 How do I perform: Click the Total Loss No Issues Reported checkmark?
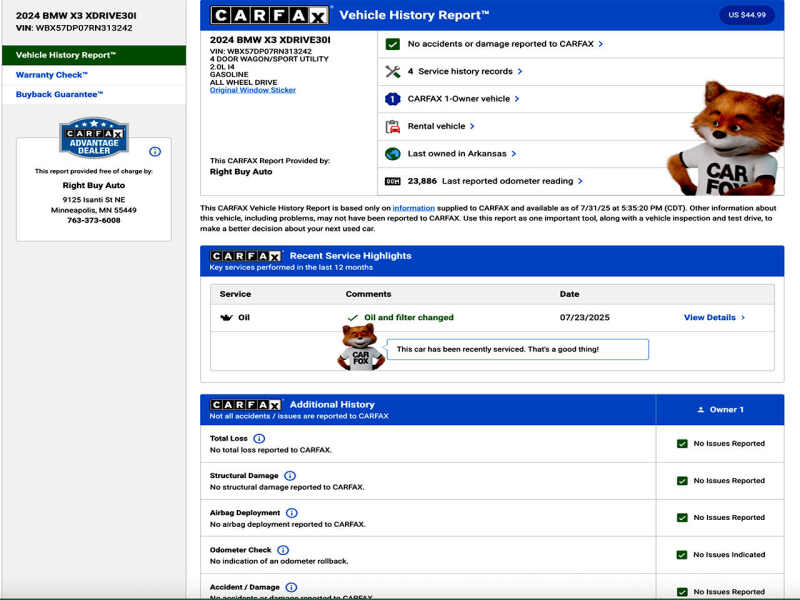682,444
